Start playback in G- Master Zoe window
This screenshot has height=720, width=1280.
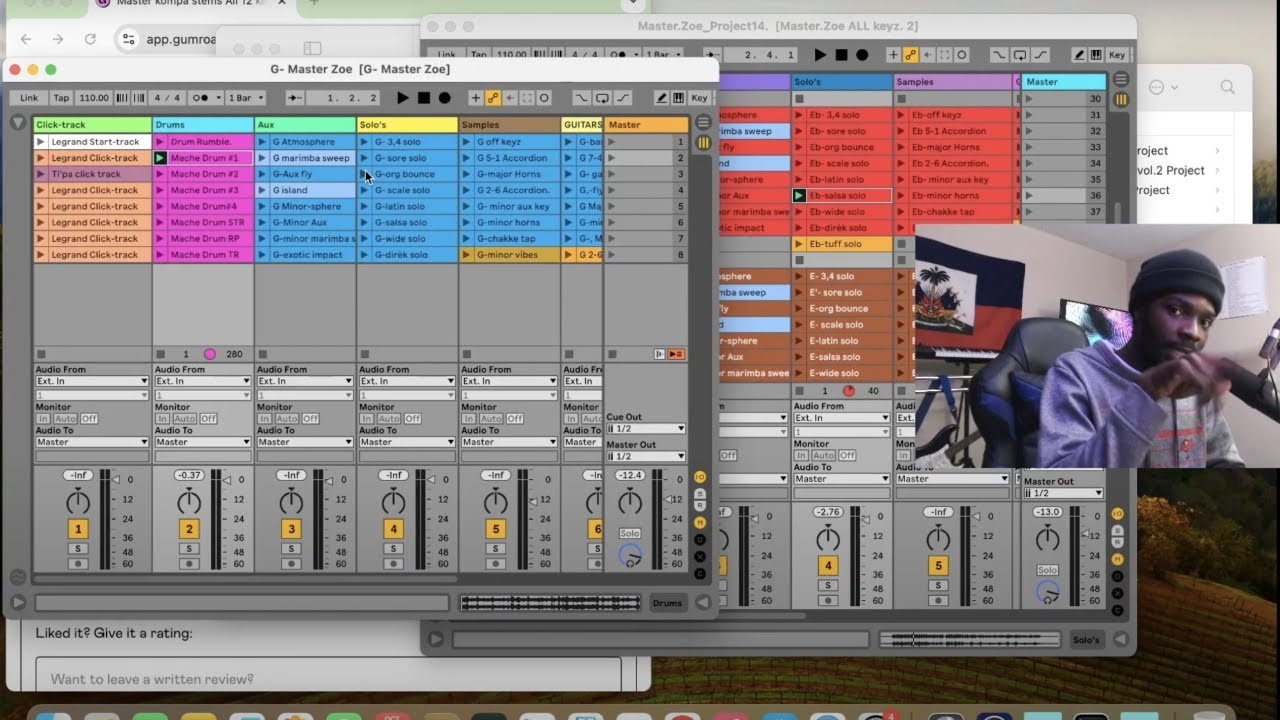[x=403, y=98]
